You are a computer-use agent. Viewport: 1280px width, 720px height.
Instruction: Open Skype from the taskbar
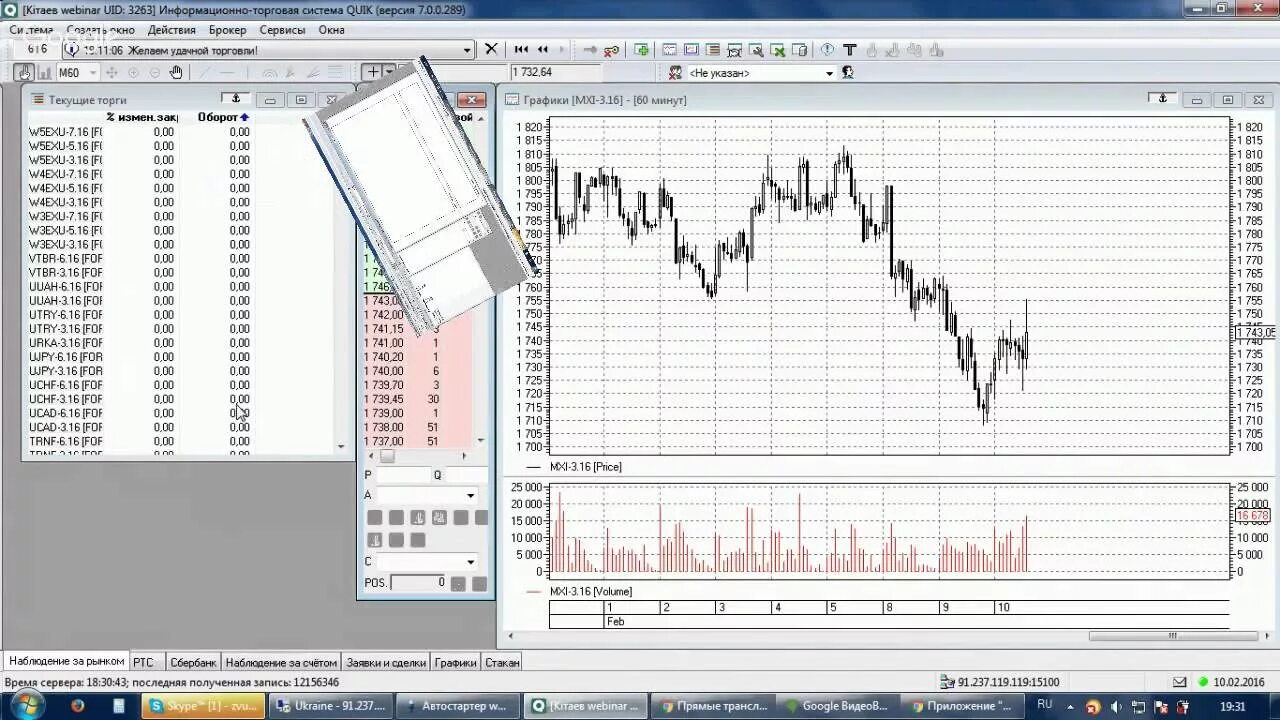point(205,706)
